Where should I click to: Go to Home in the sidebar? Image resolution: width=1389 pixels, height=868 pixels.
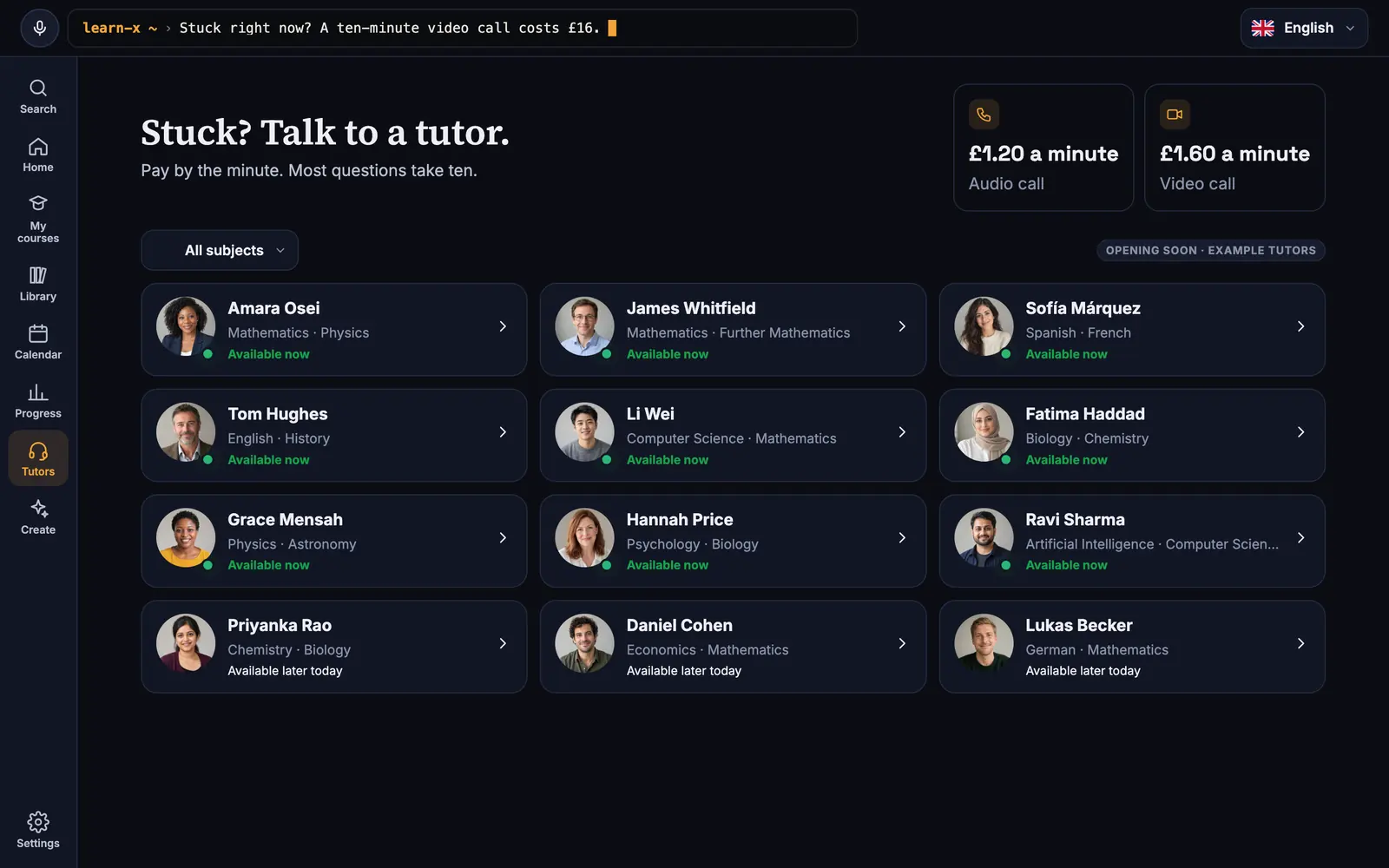[x=38, y=155]
